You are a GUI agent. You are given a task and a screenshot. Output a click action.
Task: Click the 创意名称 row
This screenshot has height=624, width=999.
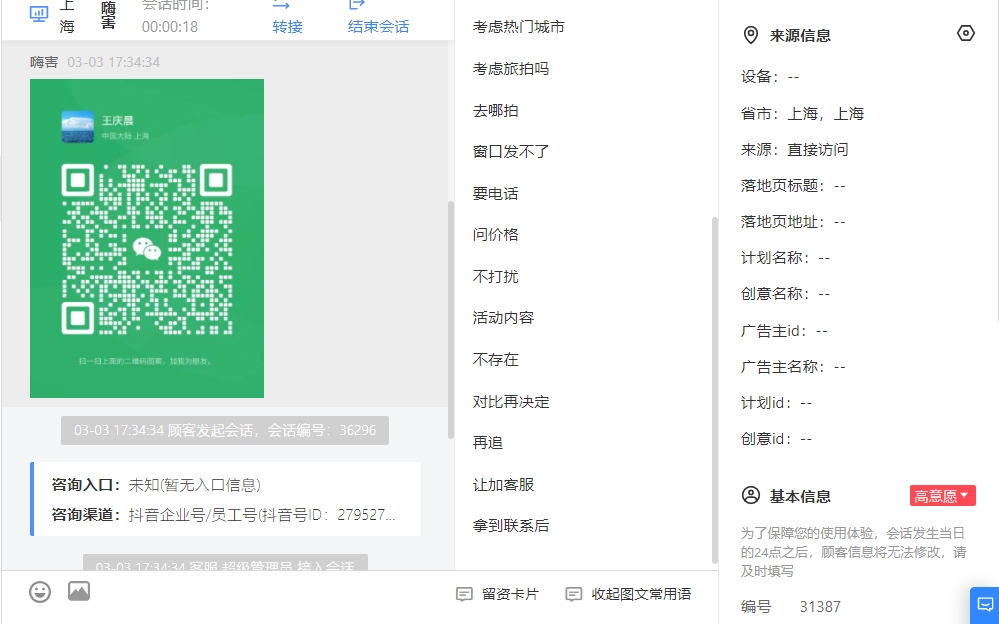(x=786, y=294)
